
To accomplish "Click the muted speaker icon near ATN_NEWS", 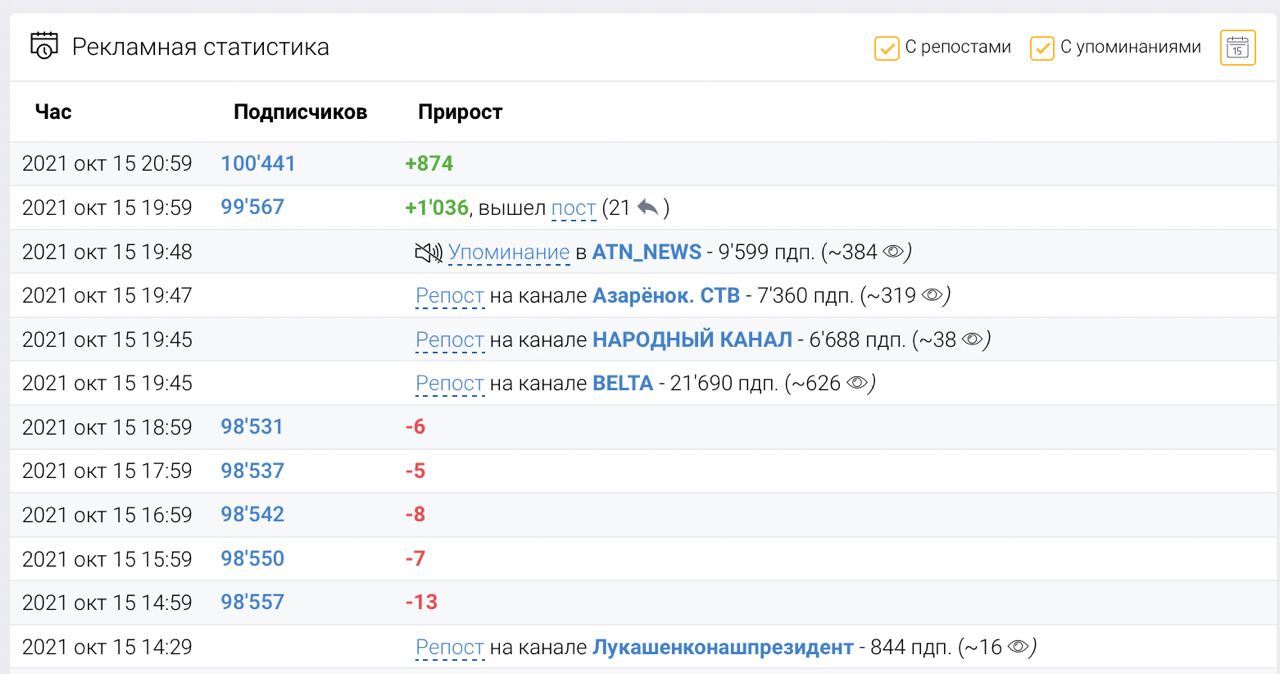I will coord(428,252).
